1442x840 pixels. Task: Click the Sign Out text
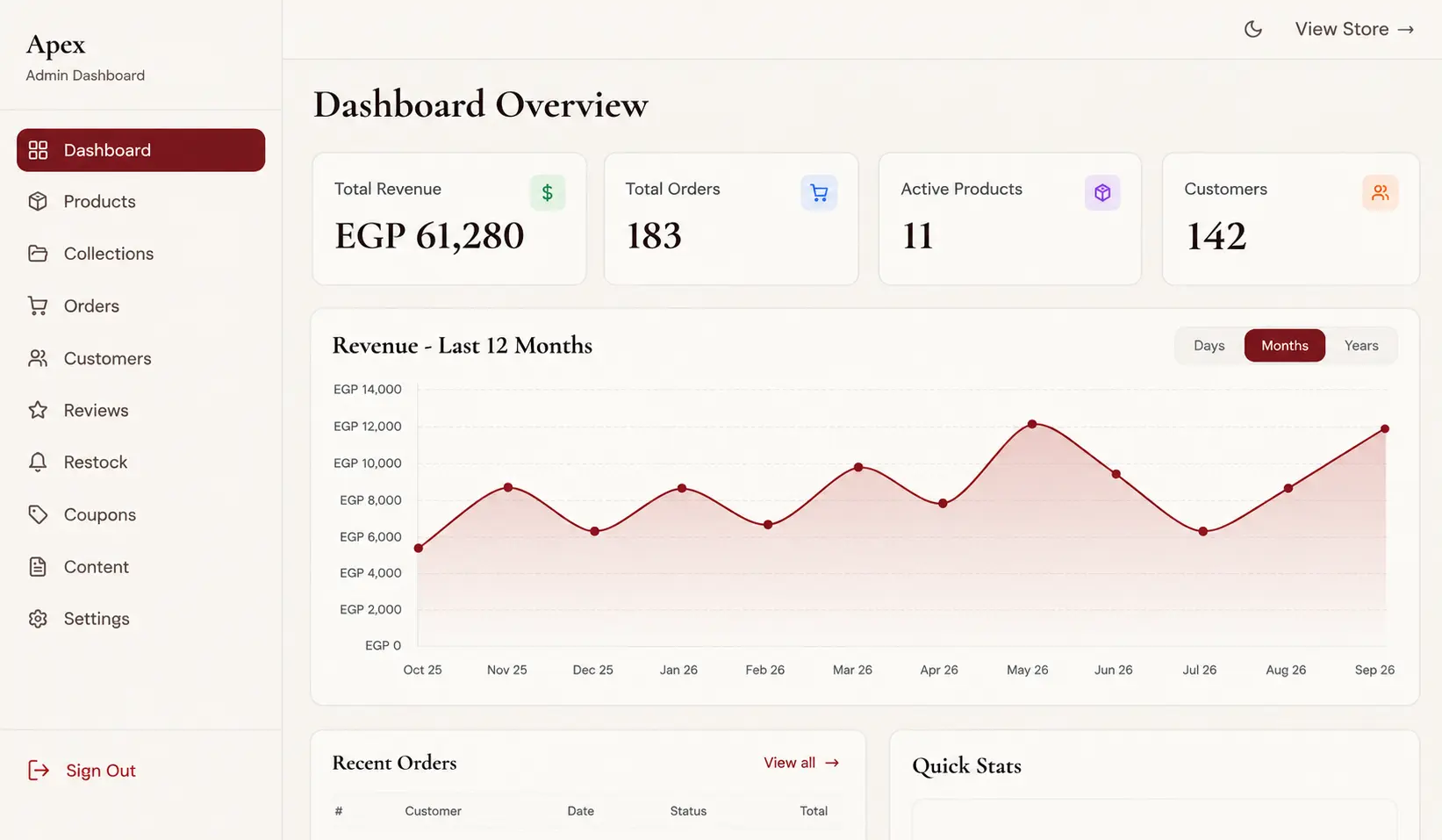point(101,771)
